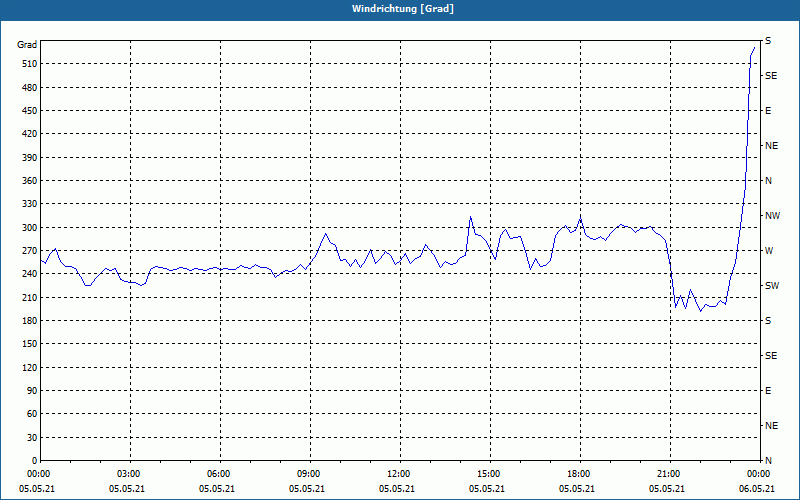
Task: Pick the 210 axis label
Action: tap(29, 297)
